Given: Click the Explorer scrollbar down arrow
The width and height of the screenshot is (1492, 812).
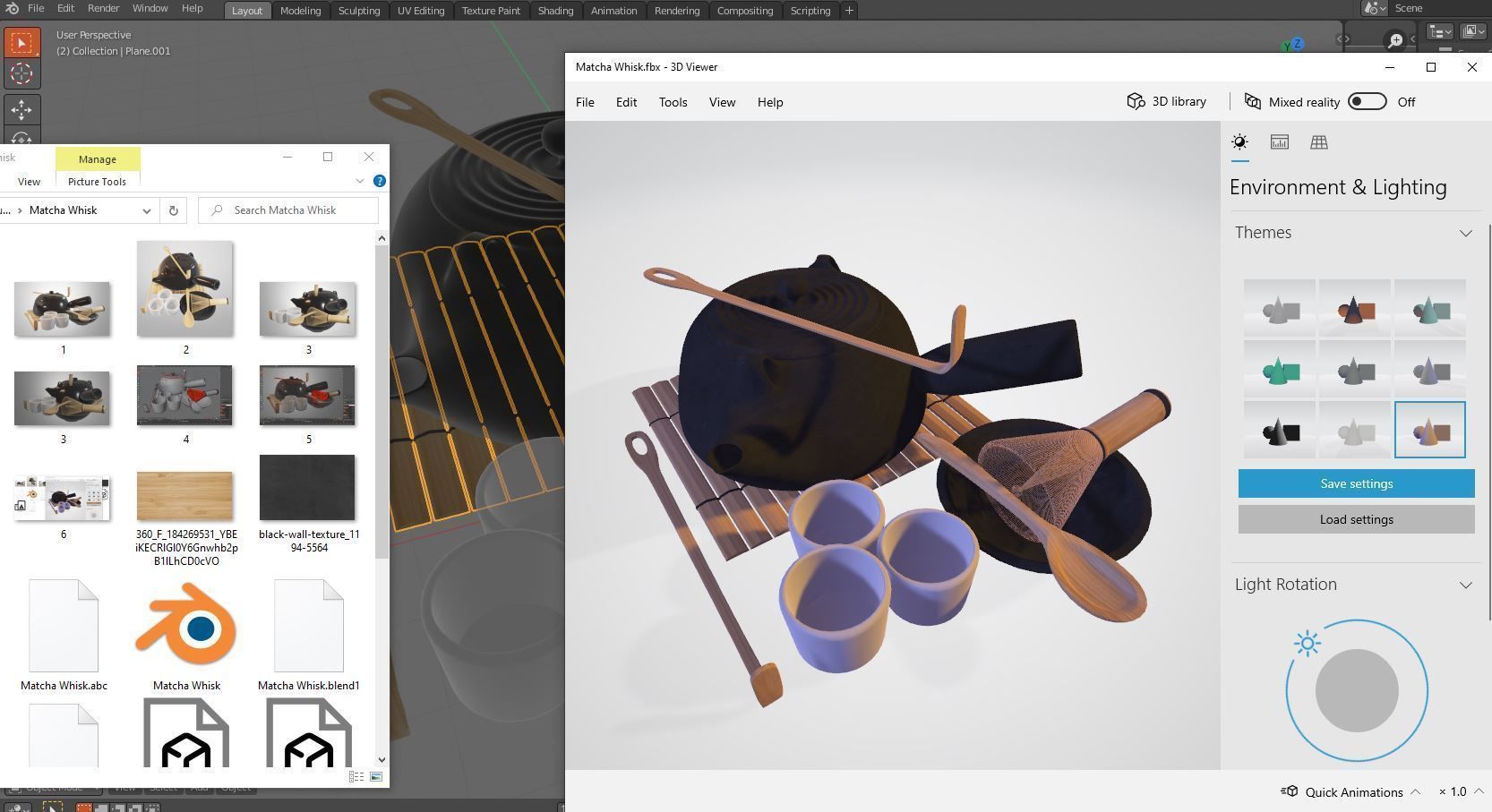Looking at the screenshot, I should pos(382,759).
